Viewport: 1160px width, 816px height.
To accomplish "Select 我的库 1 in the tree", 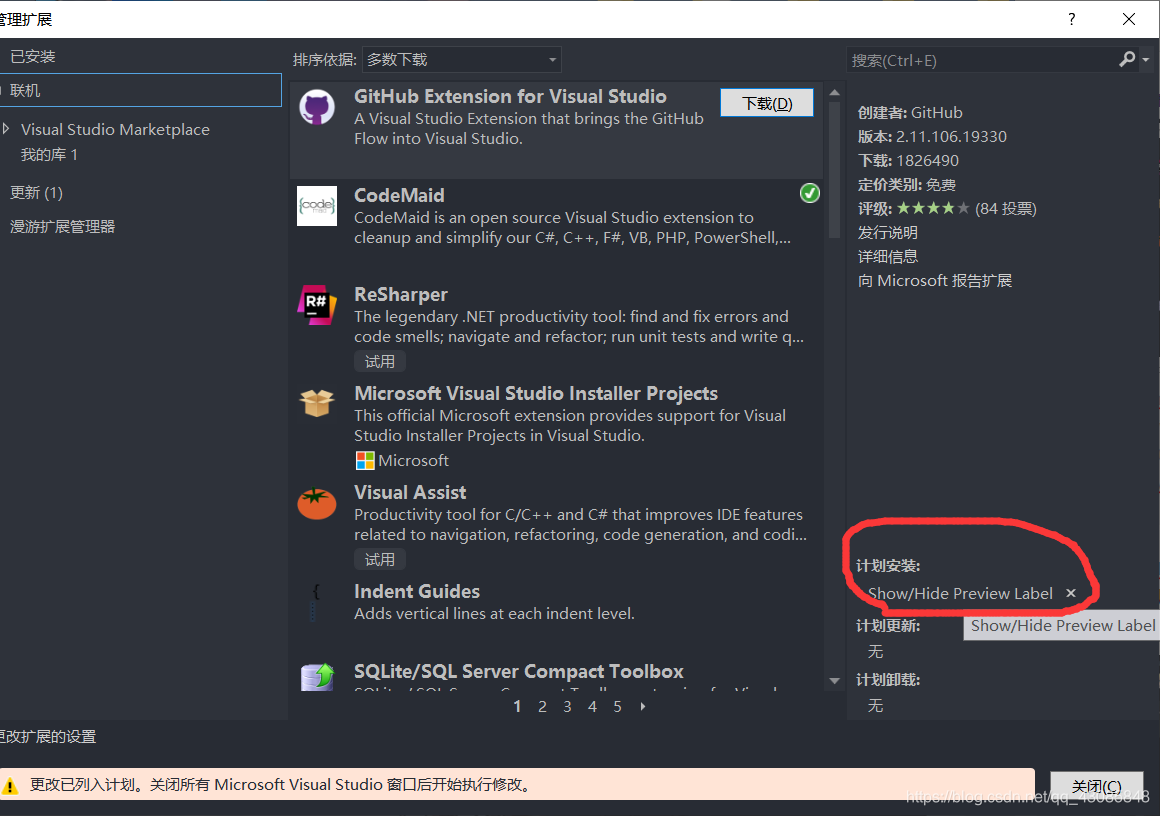I will [x=49, y=155].
